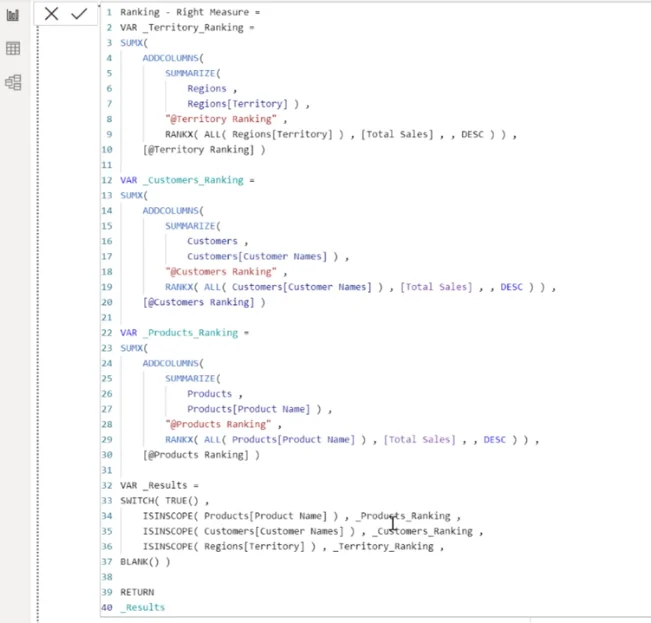Click '_Customers_Ranking' on line 35
Viewport: 651px width, 623px height.
422,532
